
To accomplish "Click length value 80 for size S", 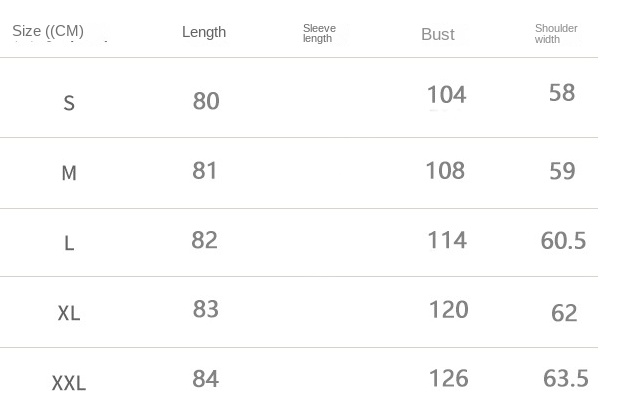I will 206,101.
